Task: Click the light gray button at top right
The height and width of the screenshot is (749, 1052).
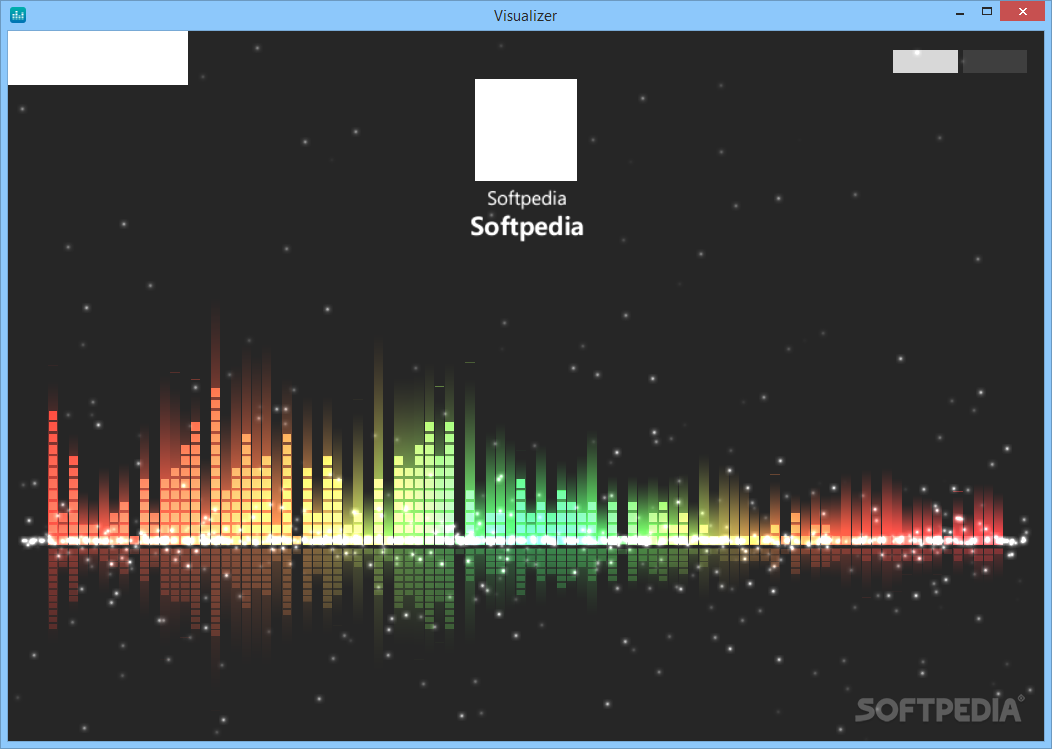Action: [x=925, y=61]
